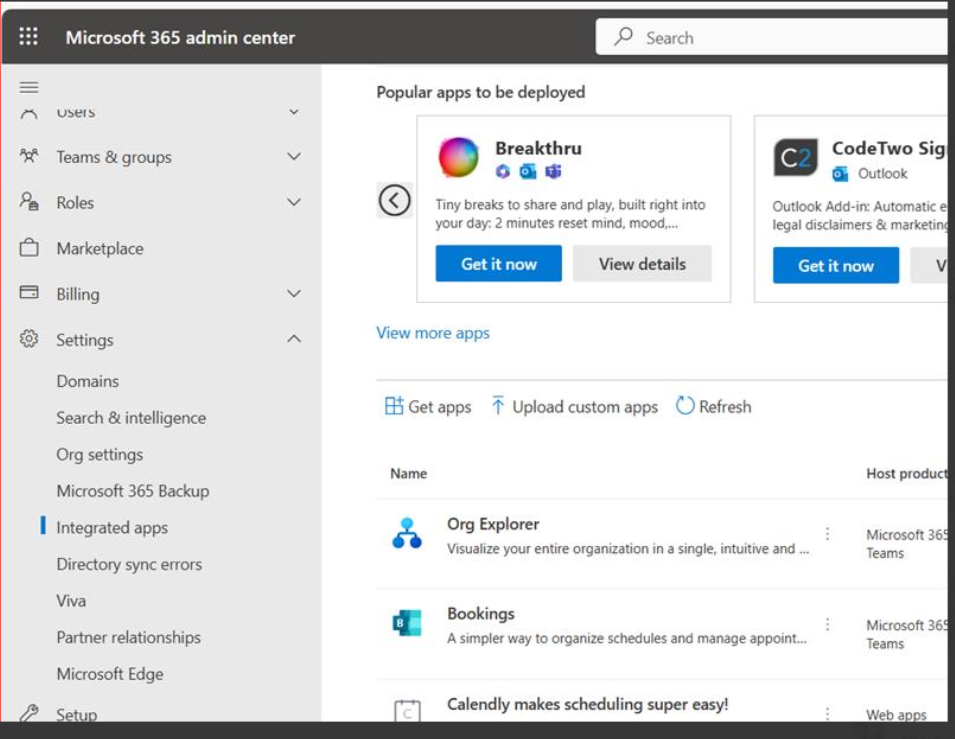Open more options for Bookings
The height and width of the screenshot is (739, 955).
coord(827,624)
